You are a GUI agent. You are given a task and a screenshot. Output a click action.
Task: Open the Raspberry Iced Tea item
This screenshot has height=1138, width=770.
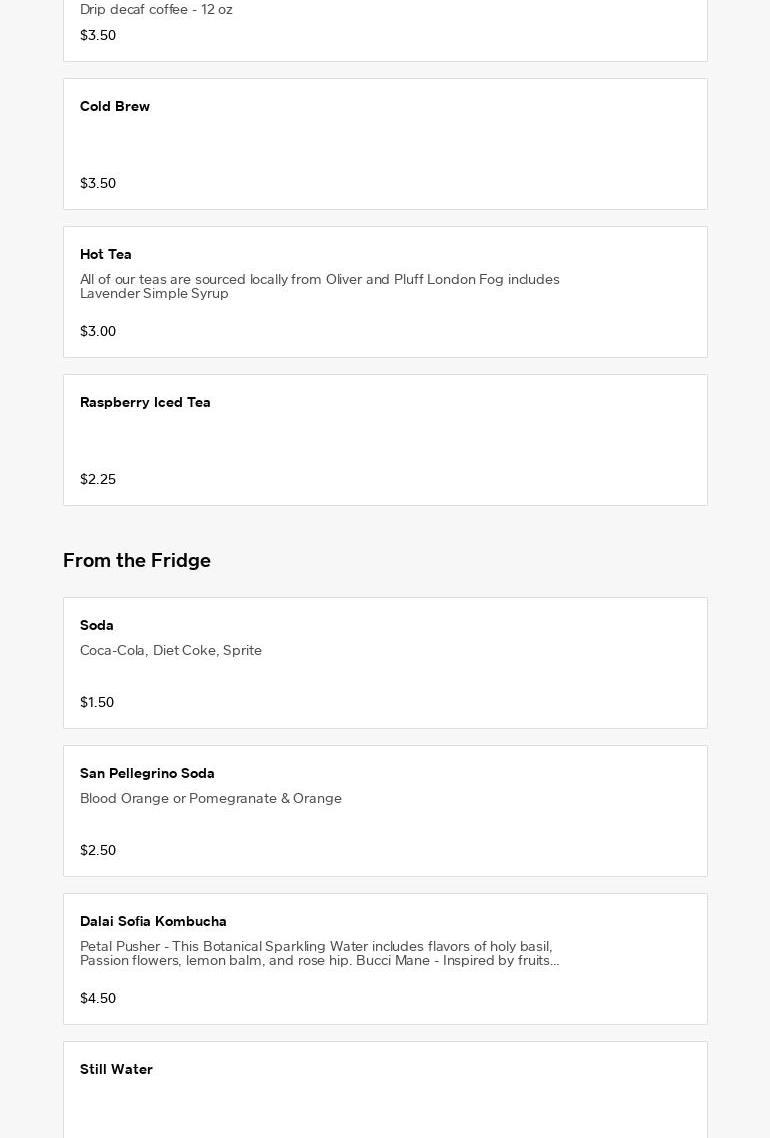(145, 403)
